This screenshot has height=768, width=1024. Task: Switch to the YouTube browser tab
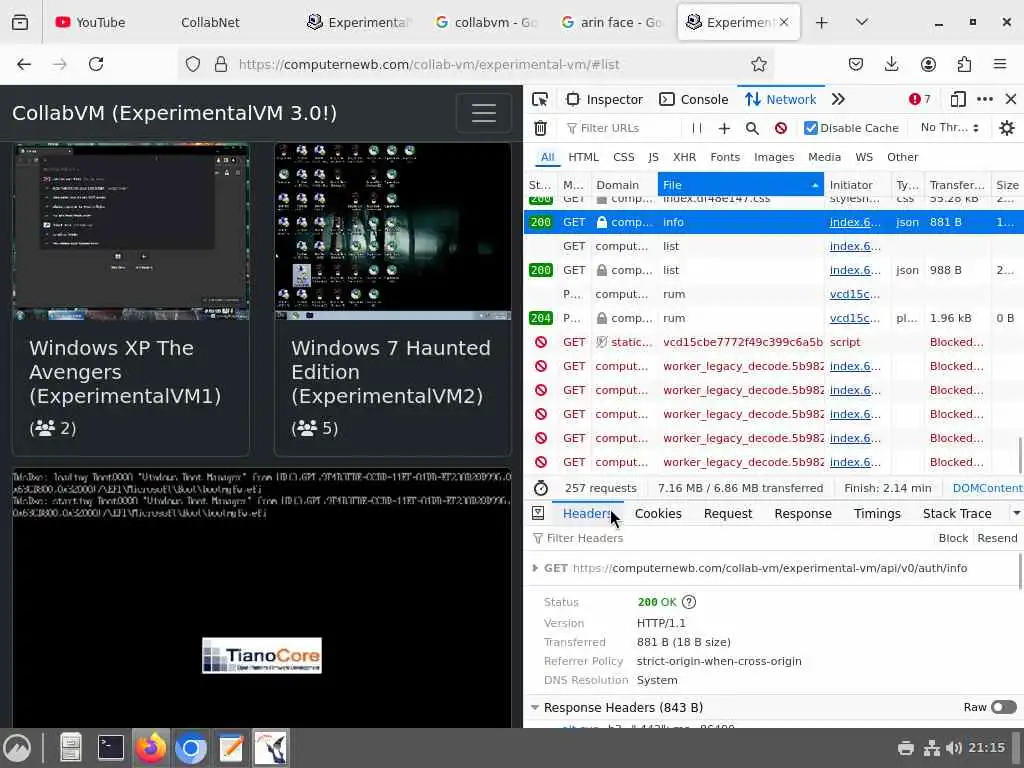(90, 22)
